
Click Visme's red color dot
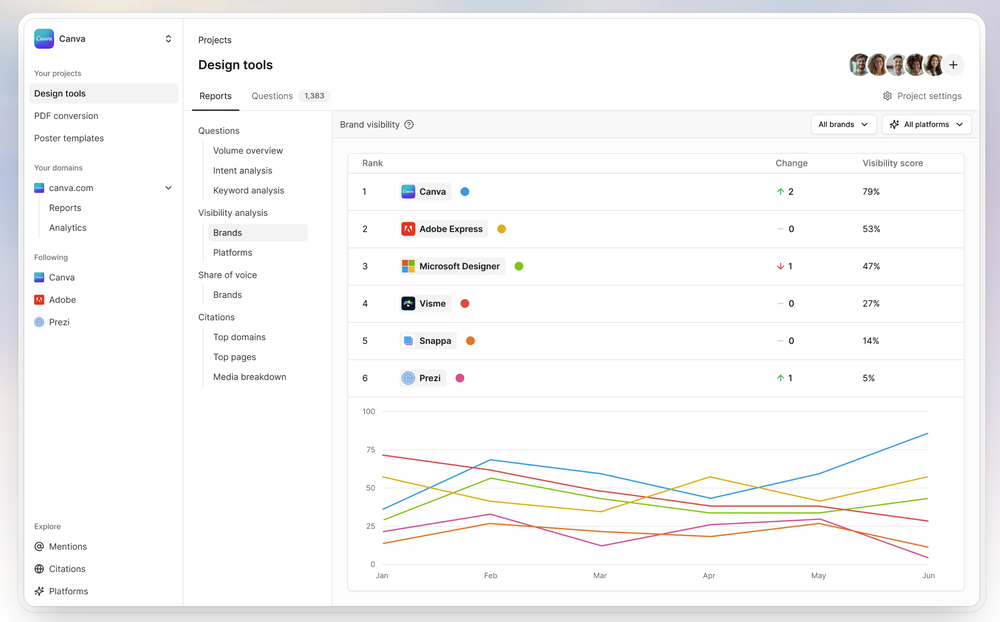click(465, 304)
